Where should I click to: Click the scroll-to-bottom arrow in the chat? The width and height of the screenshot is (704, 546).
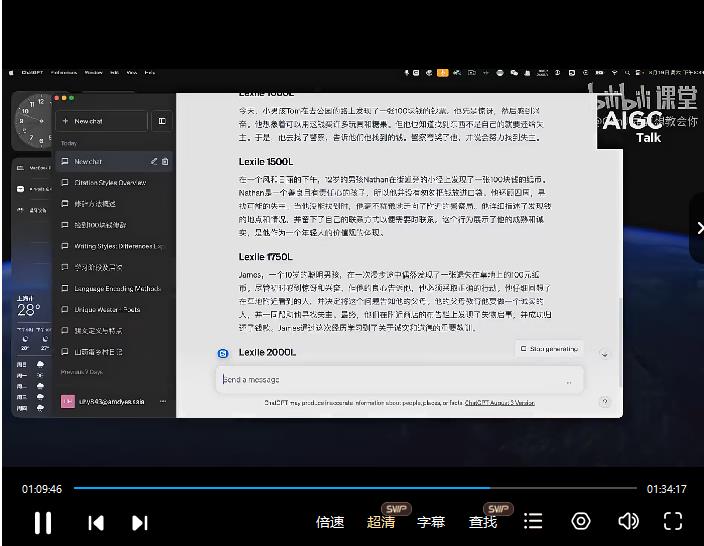pyautogui.click(x=604, y=354)
